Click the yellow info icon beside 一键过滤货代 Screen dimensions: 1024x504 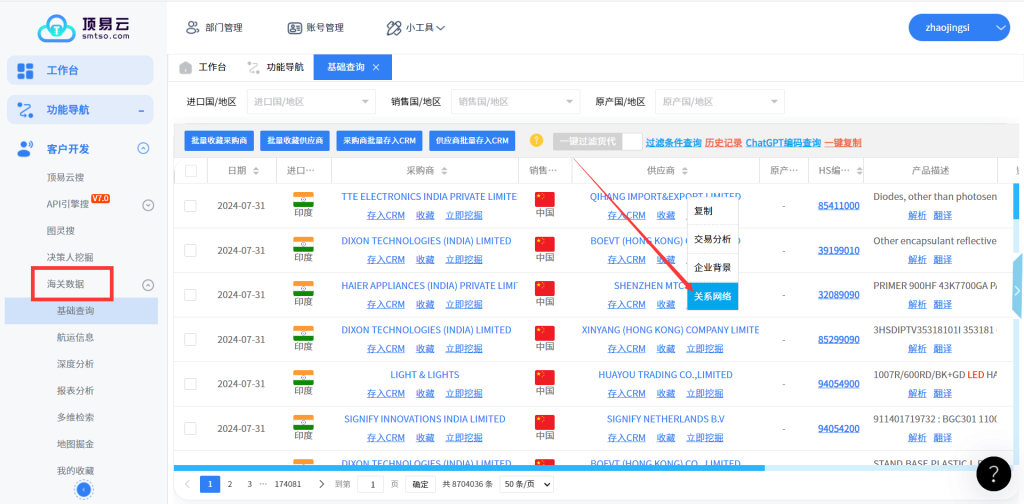coord(536,142)
